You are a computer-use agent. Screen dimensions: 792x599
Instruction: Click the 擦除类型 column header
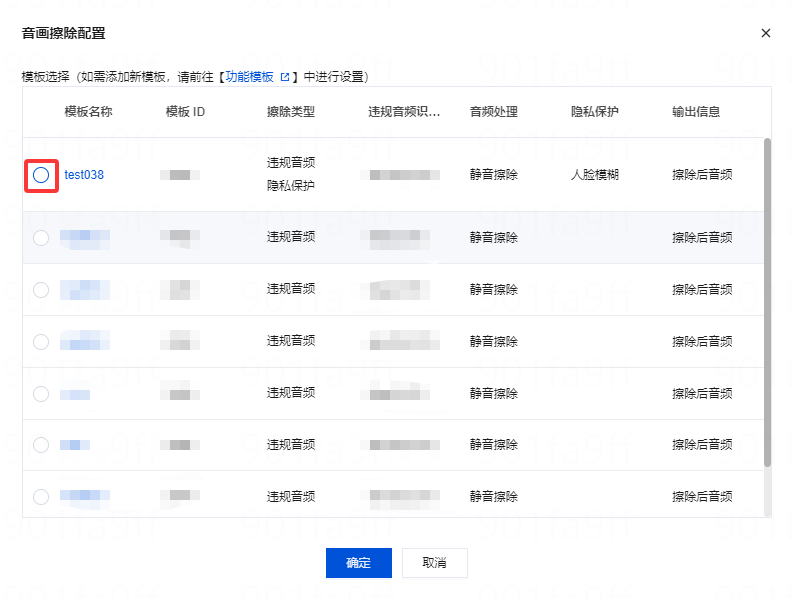click(x=291, y=112)
